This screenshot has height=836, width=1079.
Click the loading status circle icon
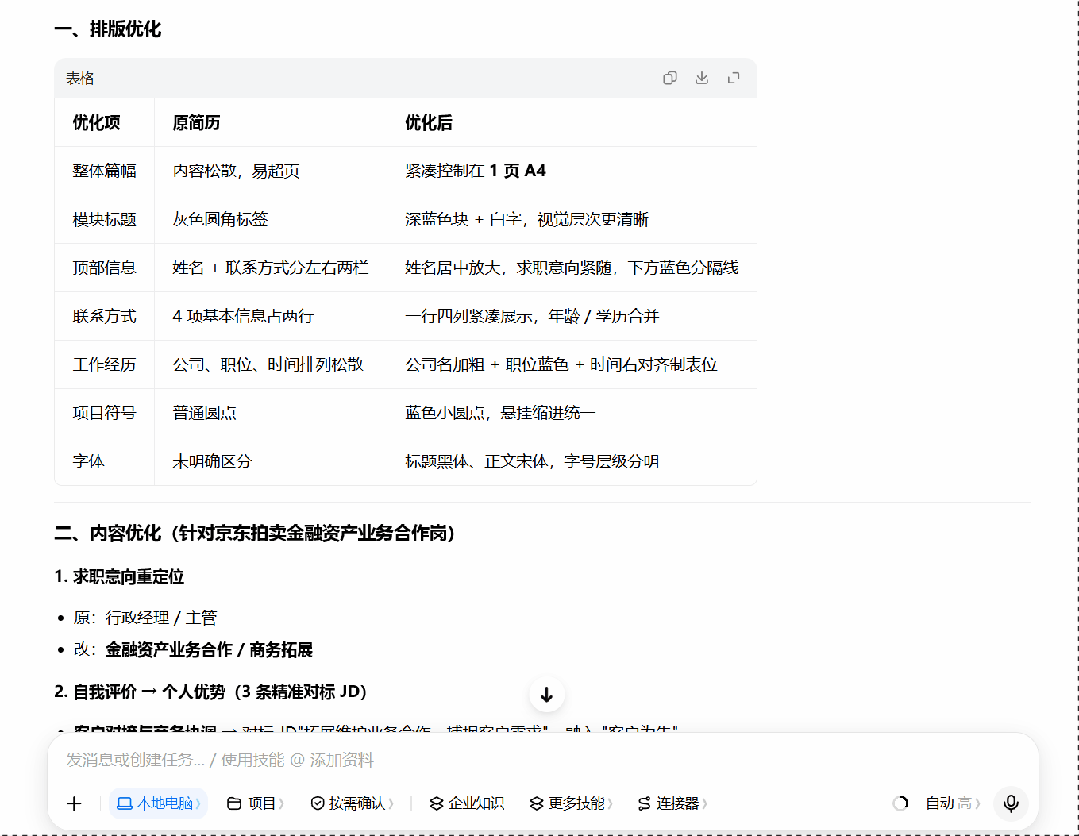tap(900, 803)
